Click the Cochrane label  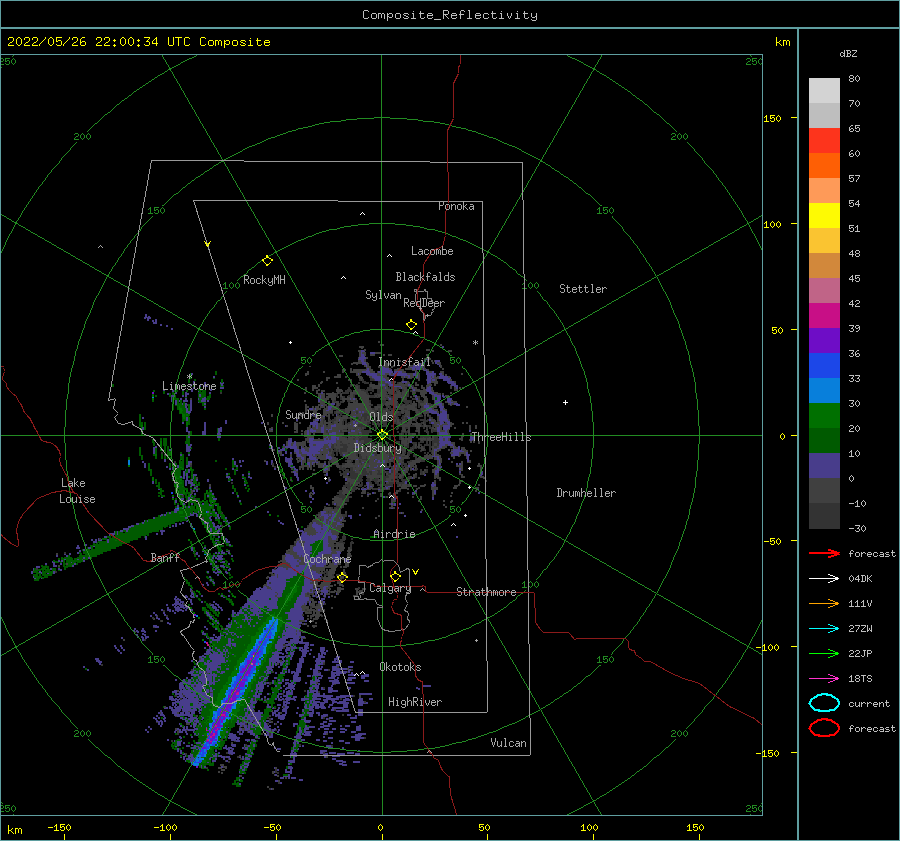327,559
